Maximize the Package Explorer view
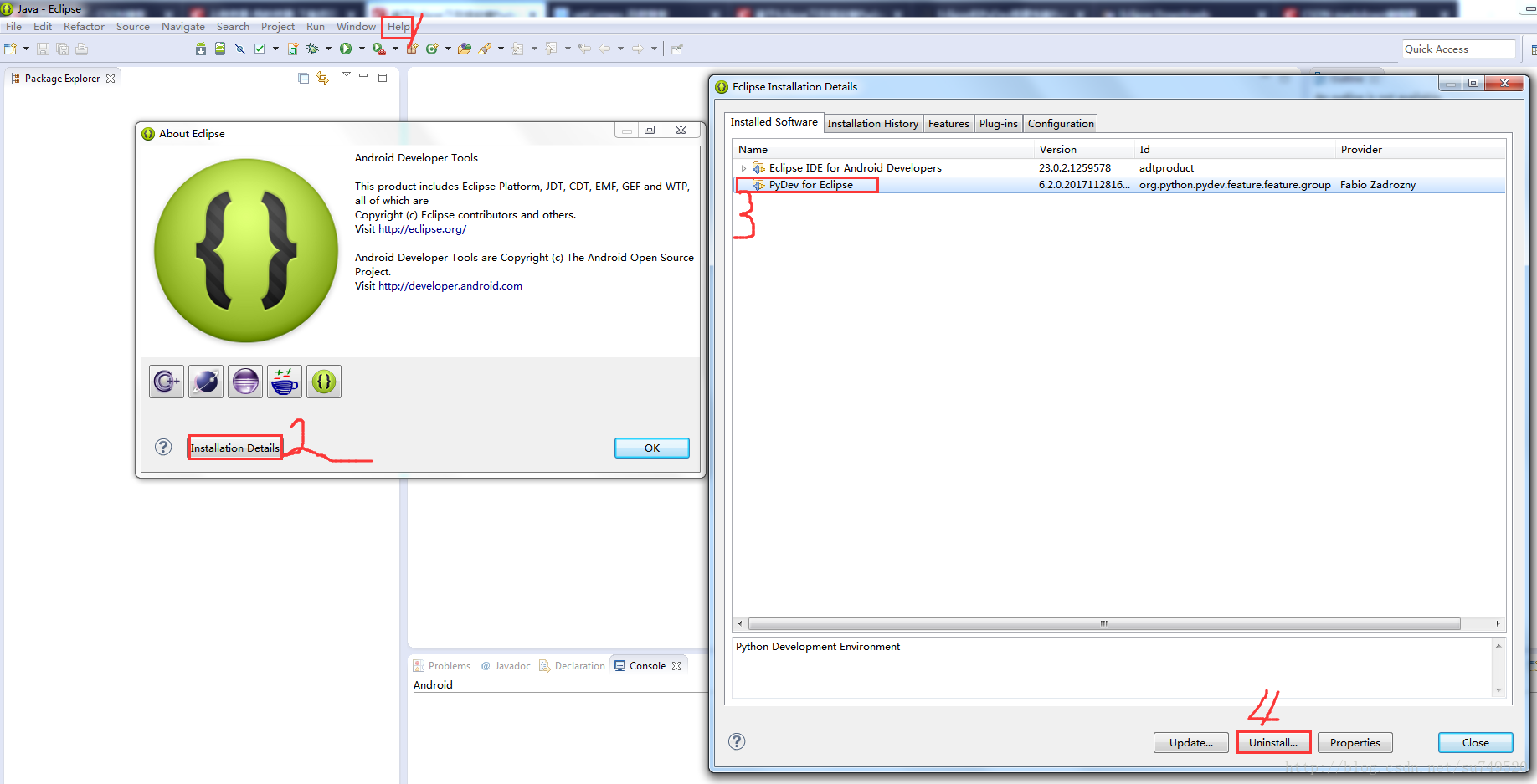The height and width of the screenshot is (784, 1537). click(383, 77)
